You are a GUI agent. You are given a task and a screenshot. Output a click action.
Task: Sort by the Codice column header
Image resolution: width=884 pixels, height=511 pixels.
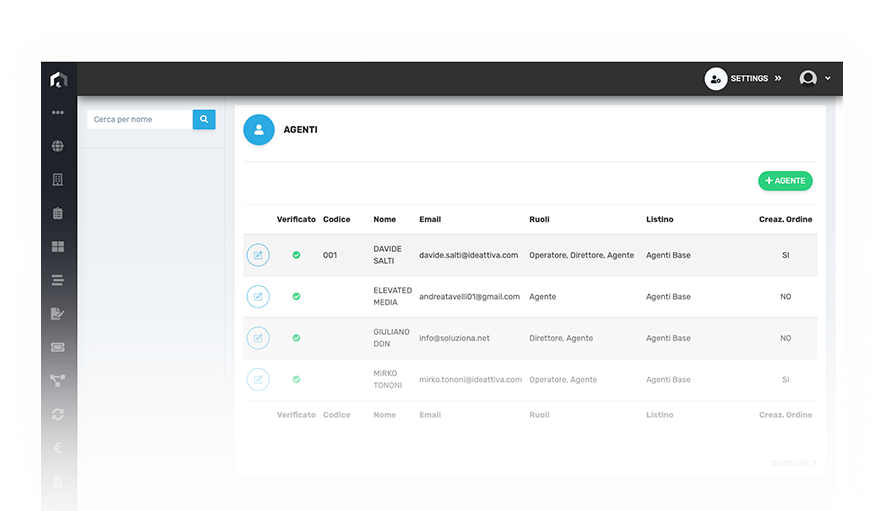click(337, 219)
